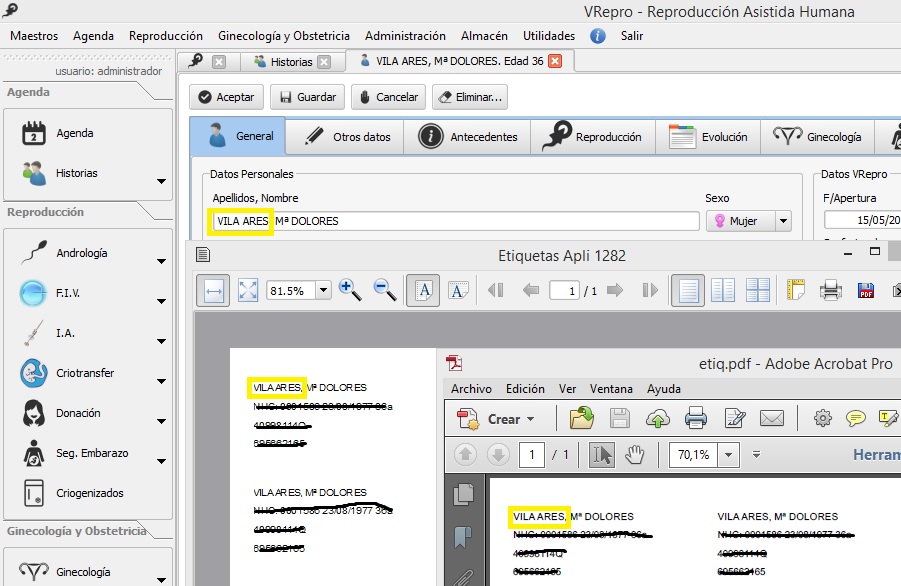901x586 pixels.
Task: Expand the Andrología sidebar arrow
Action: pyautogui.click(x=161, y=261)
